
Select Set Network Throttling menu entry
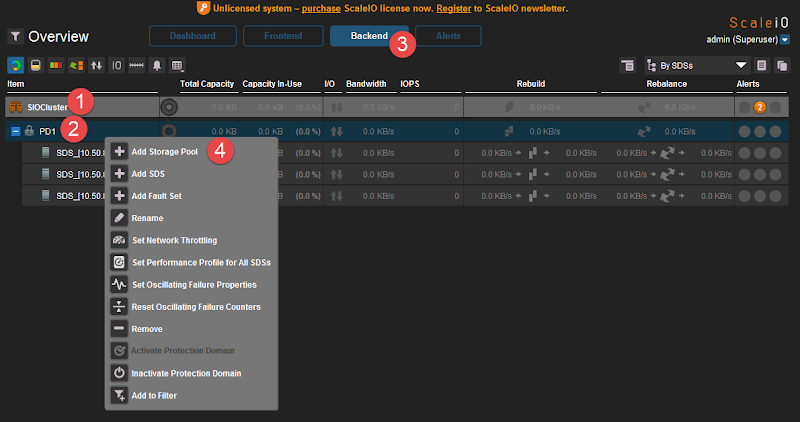[x=174, y=240]
